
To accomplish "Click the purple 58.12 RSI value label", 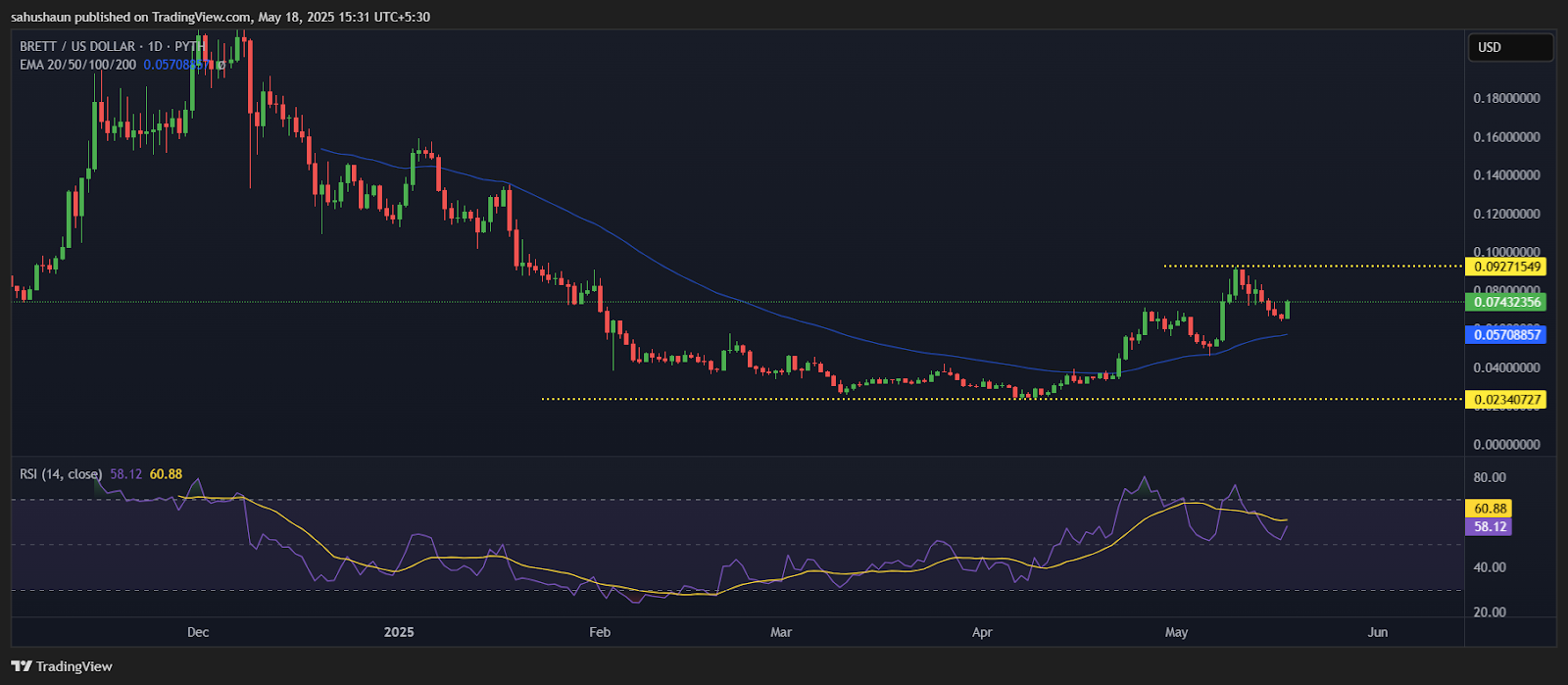I will click(1490, 526).
